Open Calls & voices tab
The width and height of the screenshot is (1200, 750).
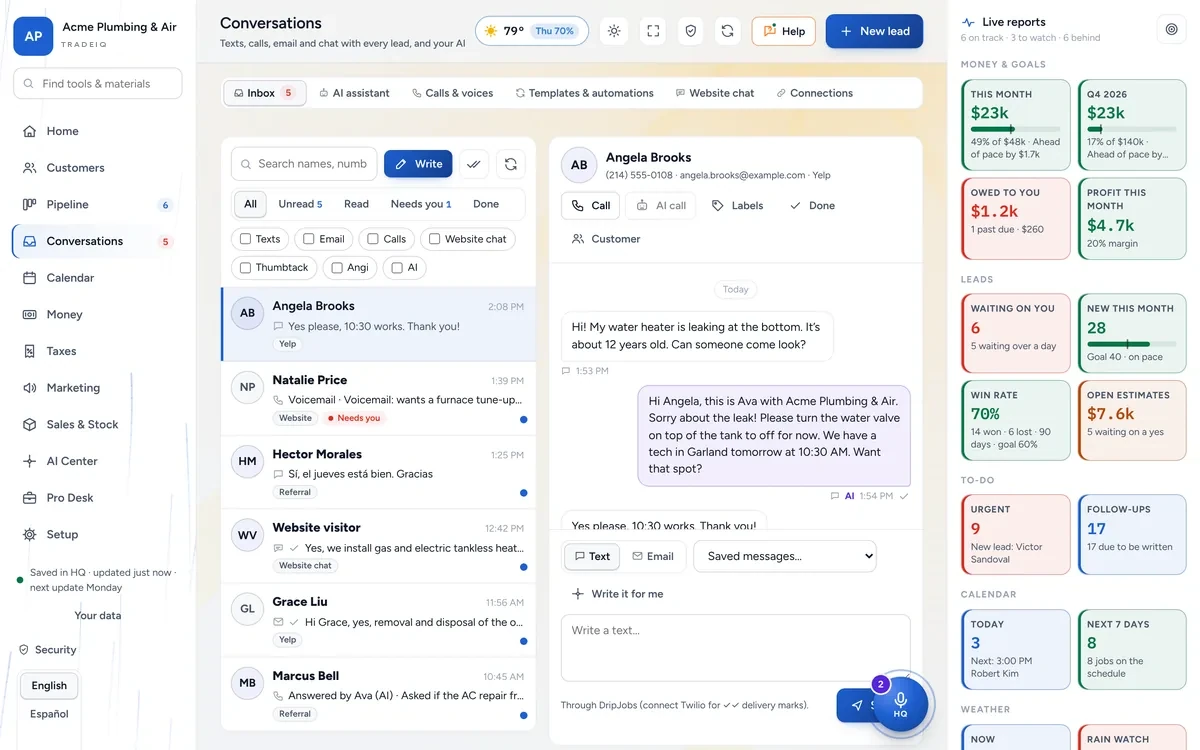click(453, 93)
